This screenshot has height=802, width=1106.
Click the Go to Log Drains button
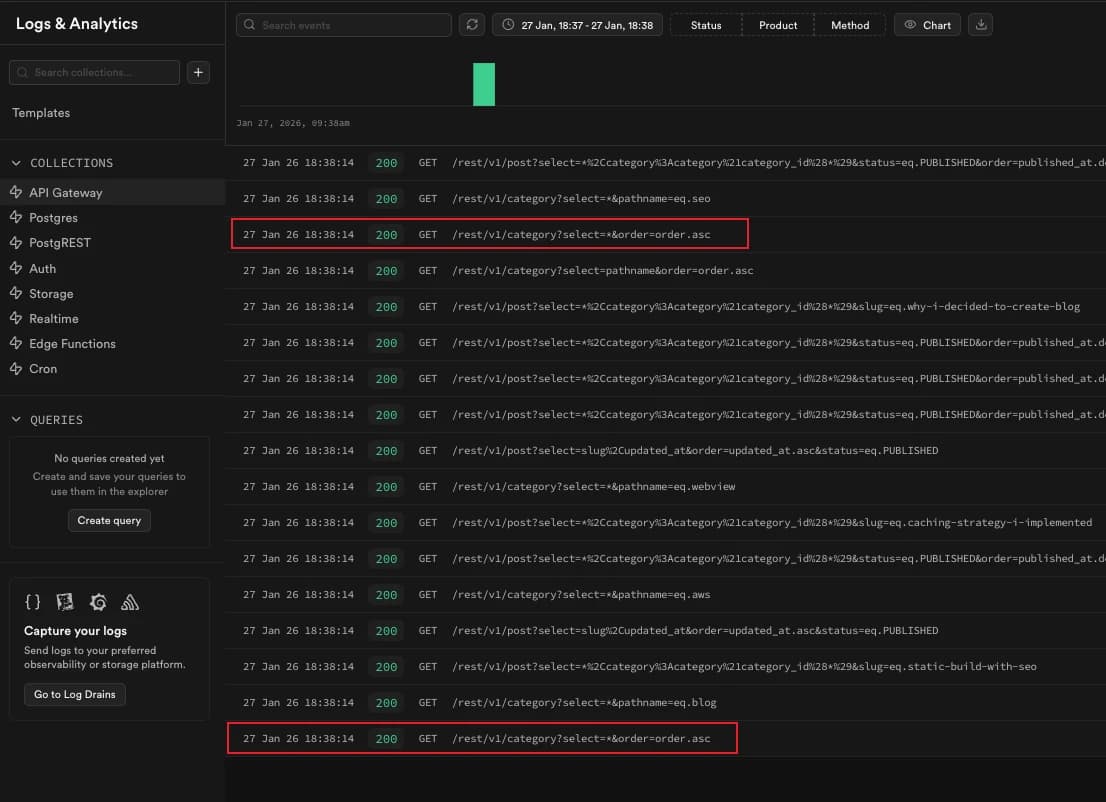[x=75, y=694]
